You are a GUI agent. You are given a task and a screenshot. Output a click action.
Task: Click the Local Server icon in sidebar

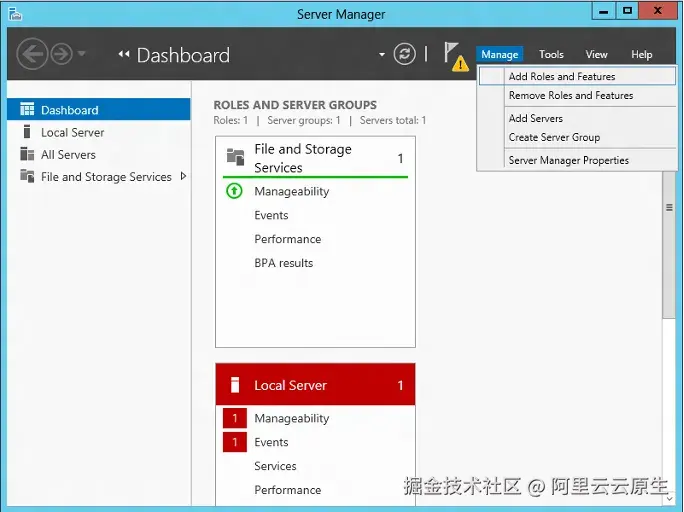click(27, 132)
